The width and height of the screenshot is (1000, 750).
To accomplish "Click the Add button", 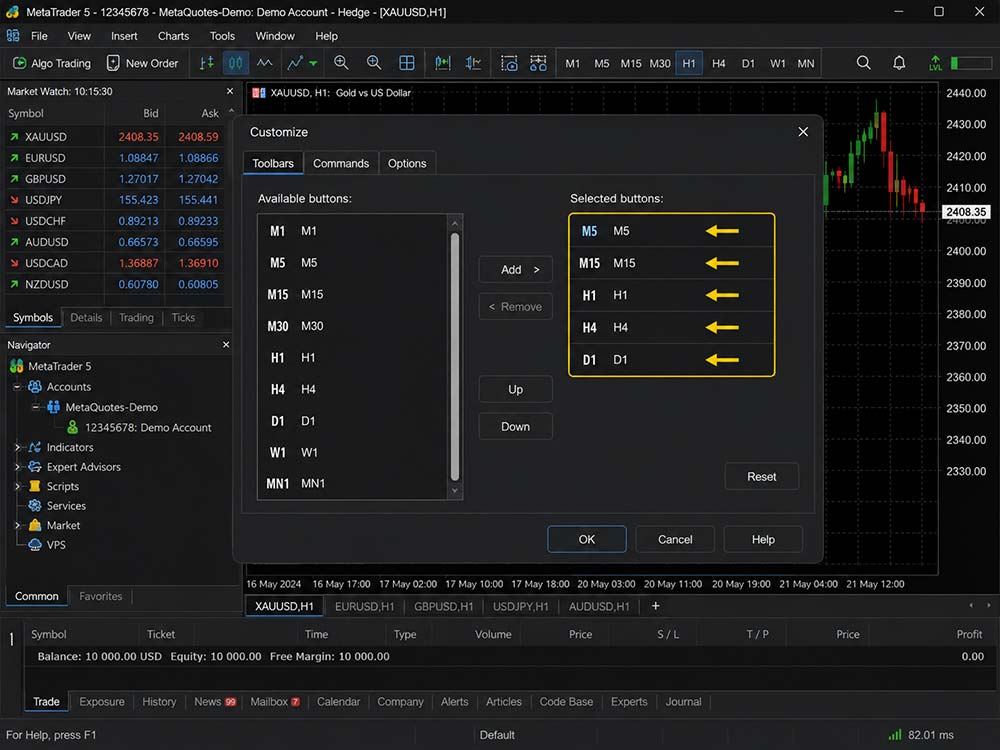I will [515, 269].
